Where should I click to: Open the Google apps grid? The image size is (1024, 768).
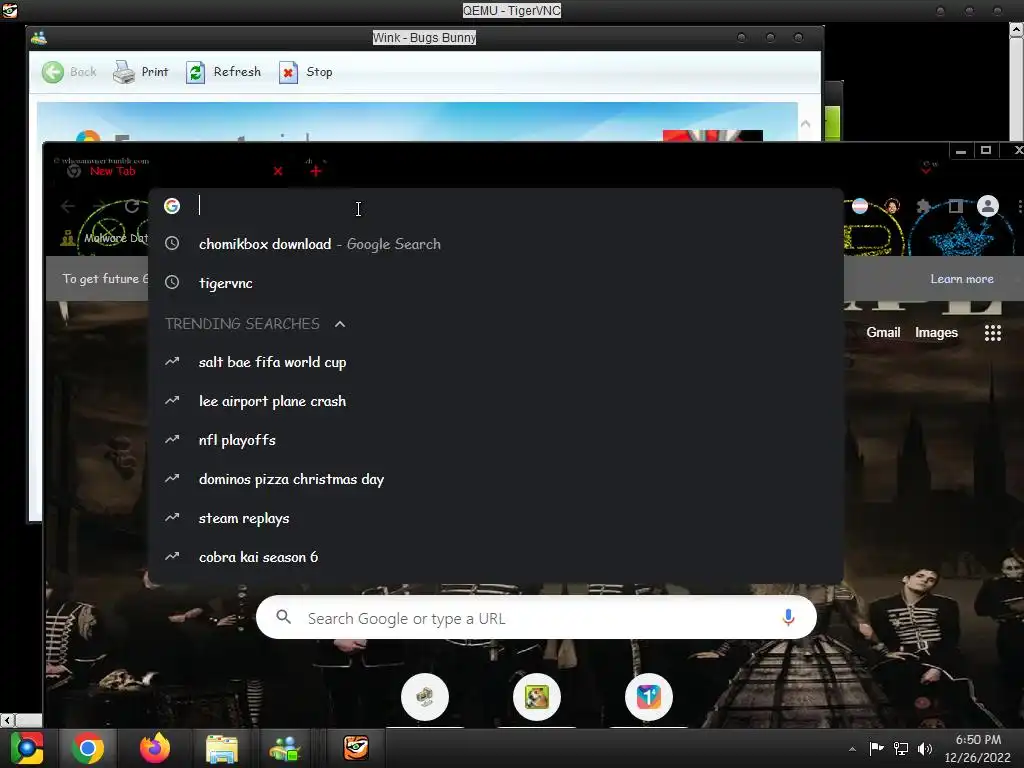993,333
